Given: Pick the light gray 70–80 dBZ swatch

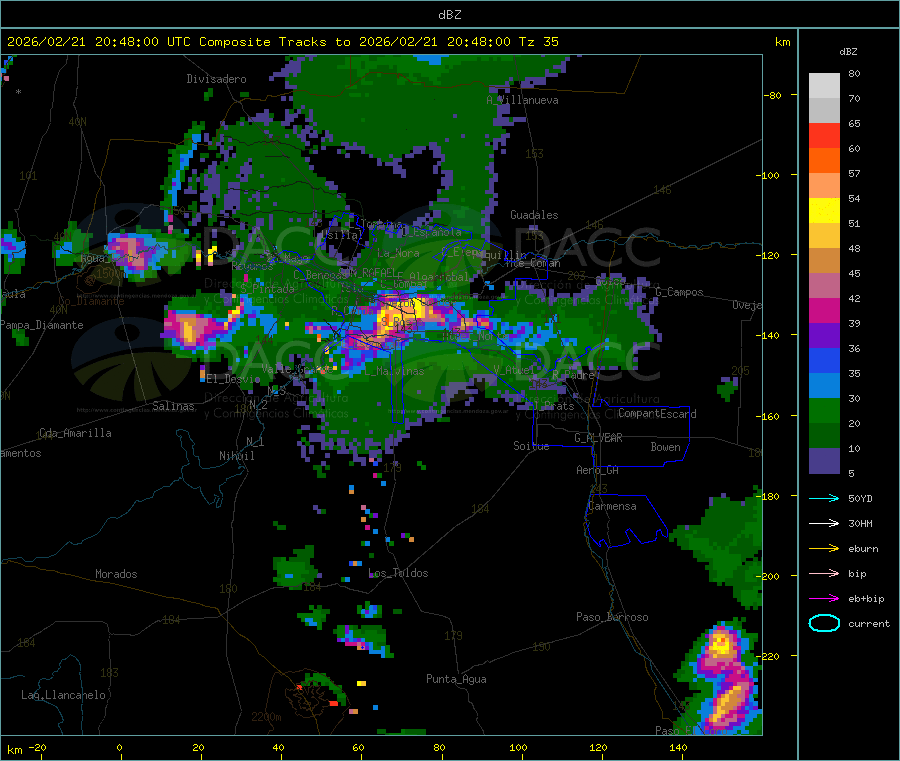Looking at the screenshot, I should (x=824, y=86).
